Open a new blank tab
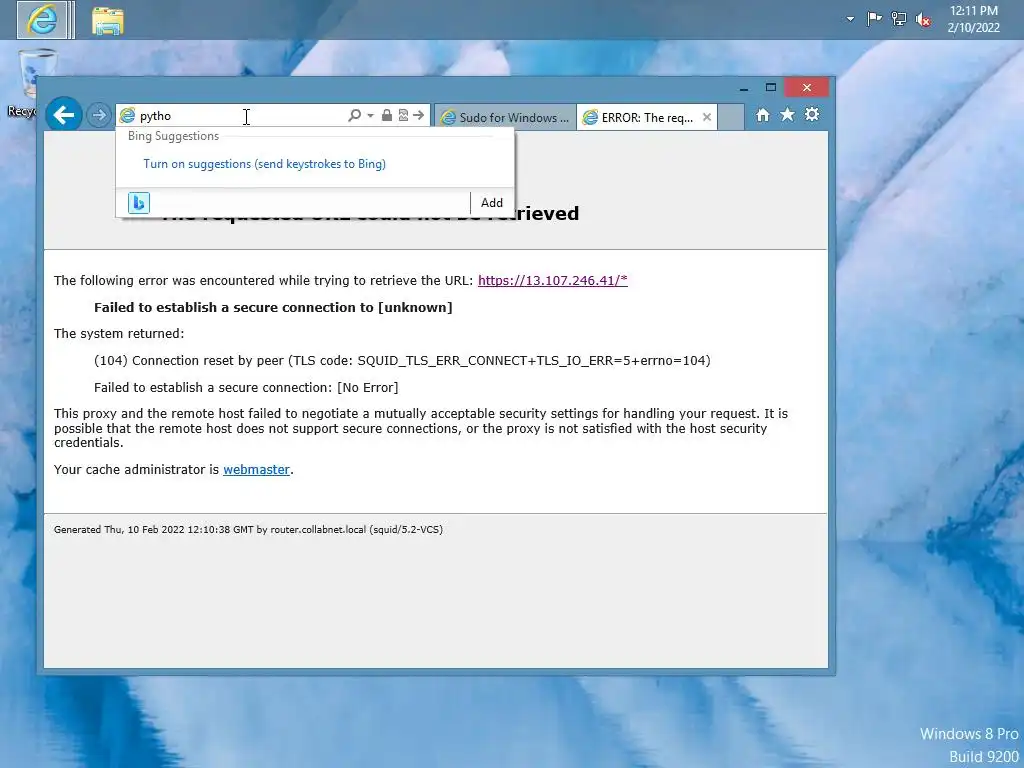 click(731, 118)
